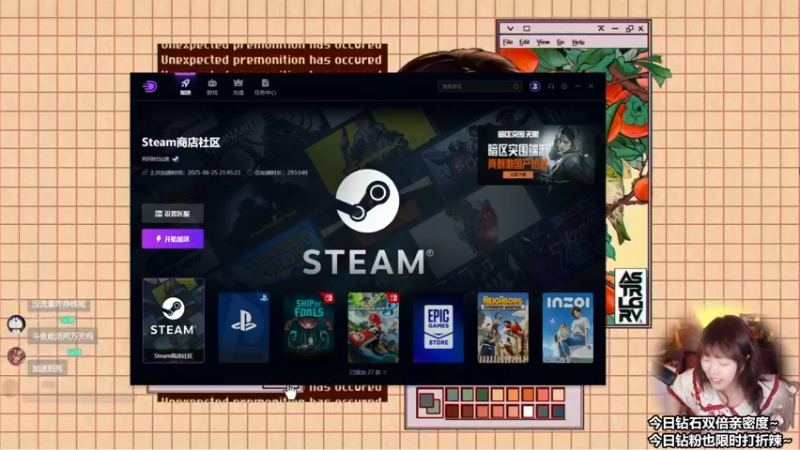This screenshot has height=450, width=800.
Task: Click retro window pin-to-top icon
Action: pyautogui.click(x=601, y=29)
